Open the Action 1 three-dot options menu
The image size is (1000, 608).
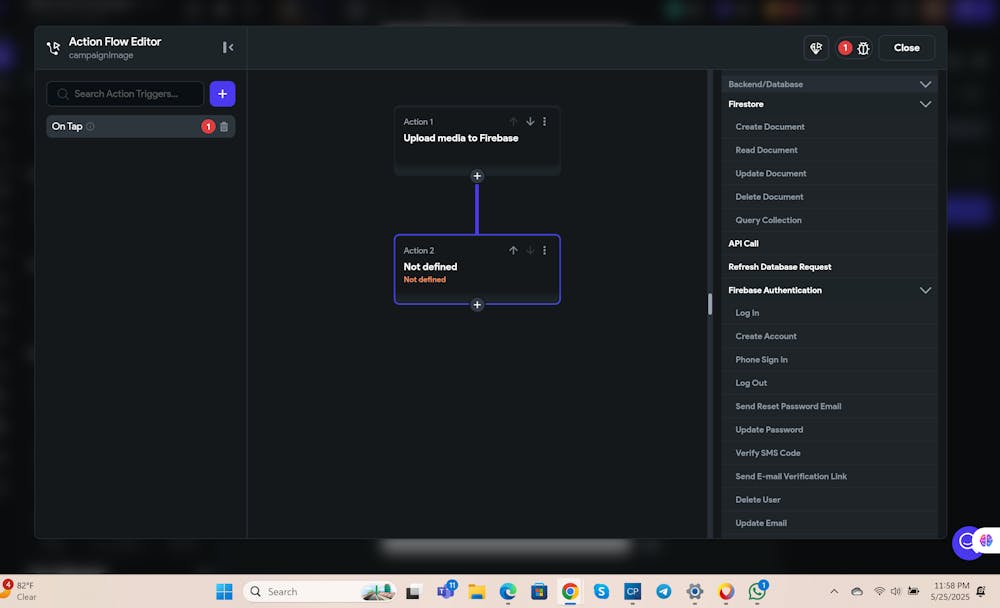[545, 121]
